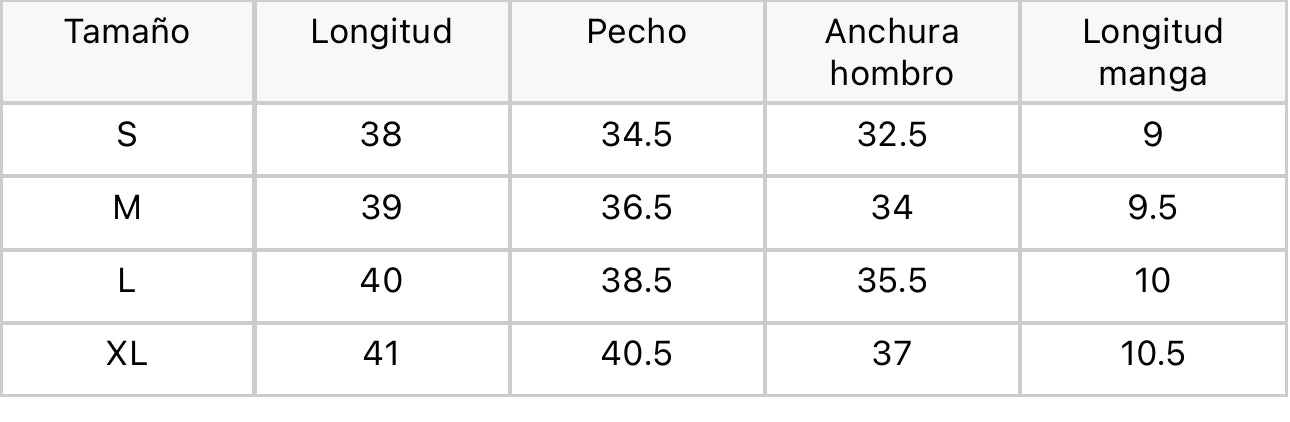Click shoulder width 35.5 for L
Image resolution: width=1290 pixels, height=422 pixels.
coord(892,281)
